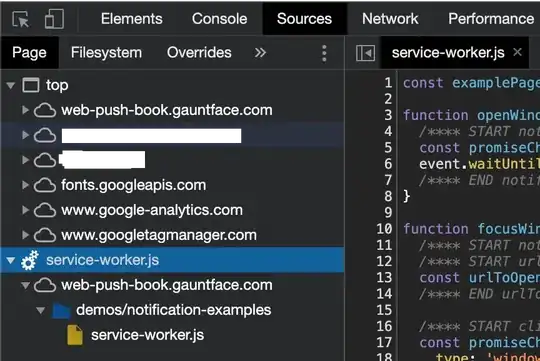Click the cloud icon beside www.google-analytics.com
The image size is (540, 361).
[x=45, y=210]
